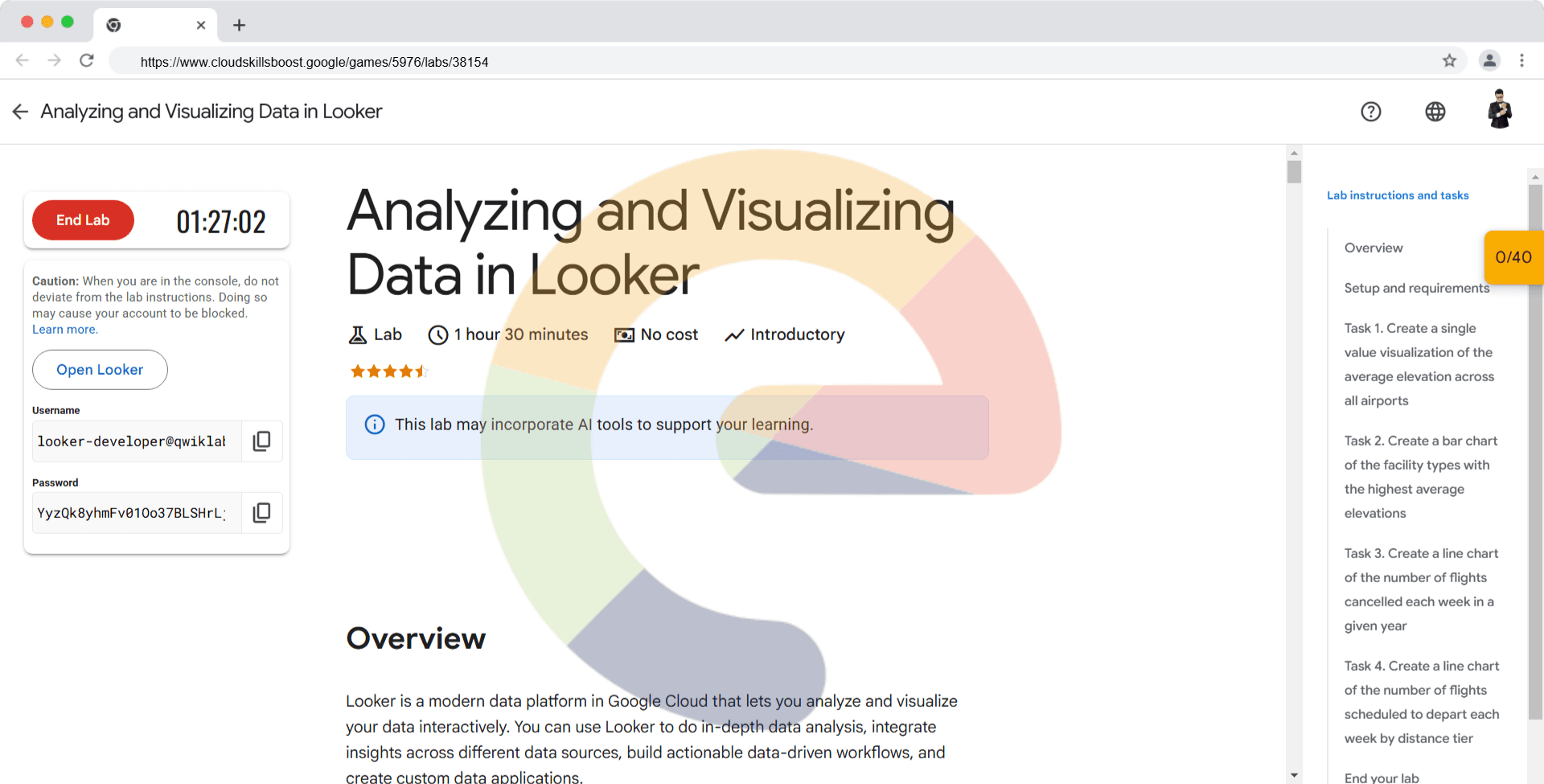
Task: Jump to Task 1 single value visualization
Action: [1419, 364]
